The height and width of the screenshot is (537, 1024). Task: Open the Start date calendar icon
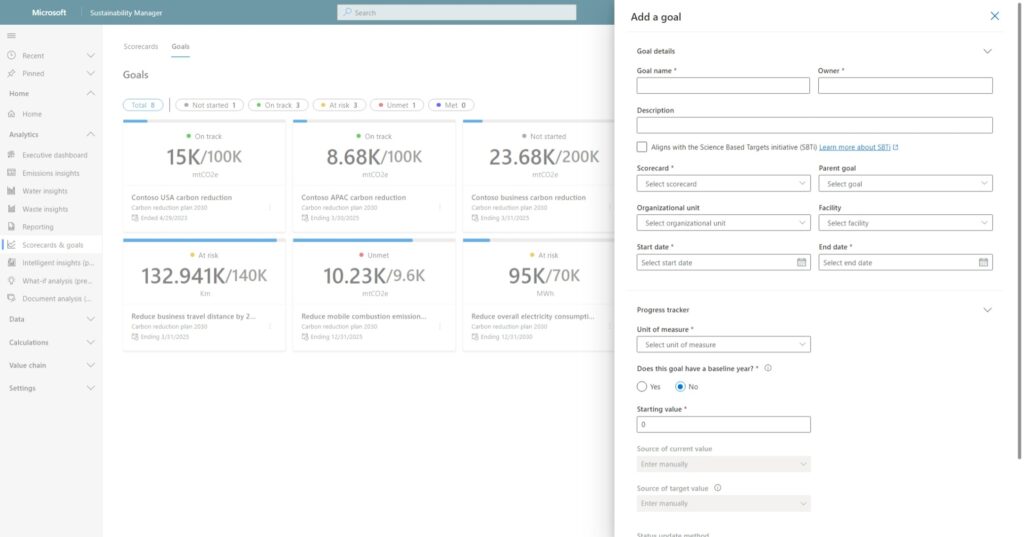(x=801, y=263)
